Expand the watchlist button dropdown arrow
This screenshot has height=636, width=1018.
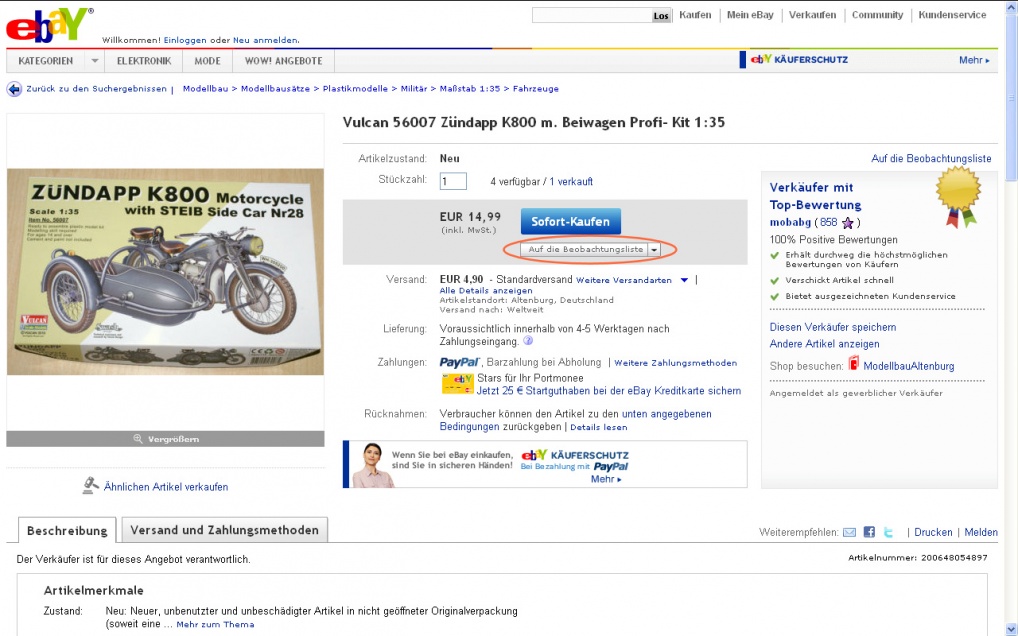click(x=654, y=249)
